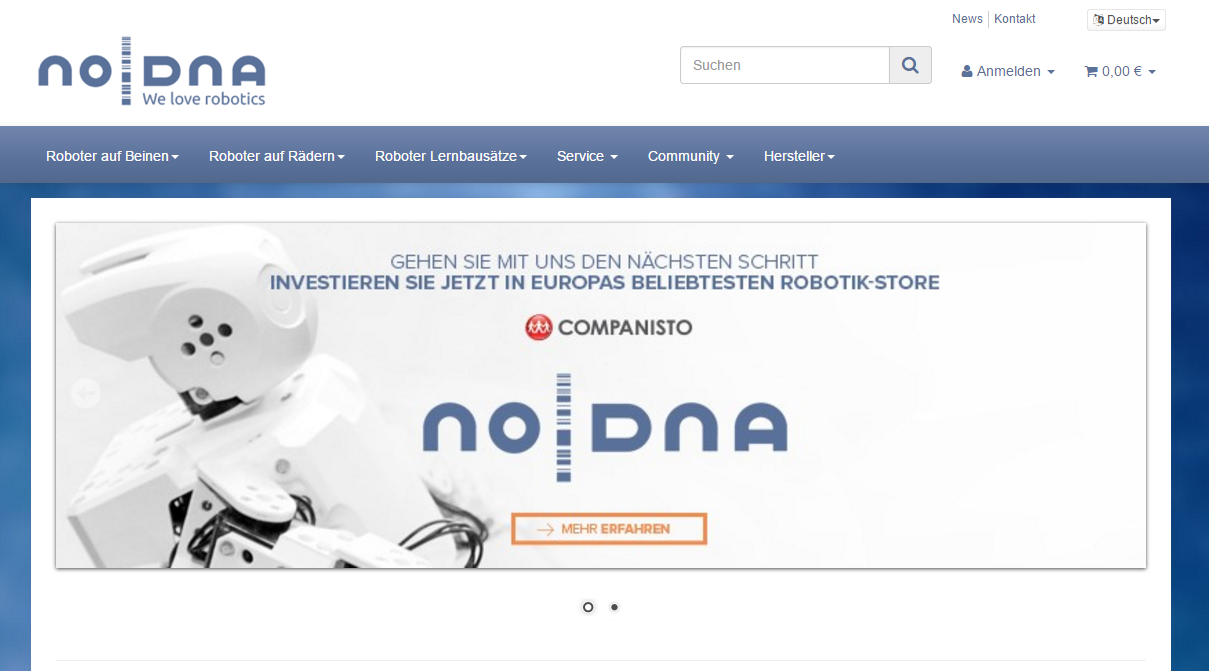Open the Roboter Lernbausätze menu
Image resolution: width=1209 pixels, height=671 pixels.
click(451, 156)
